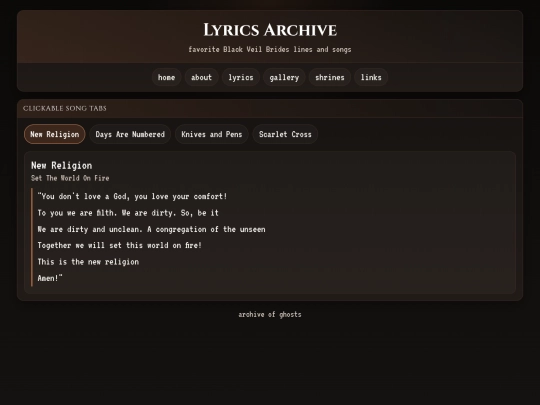Open the home navigation link
540x405 pixels.
pos(166,77)
